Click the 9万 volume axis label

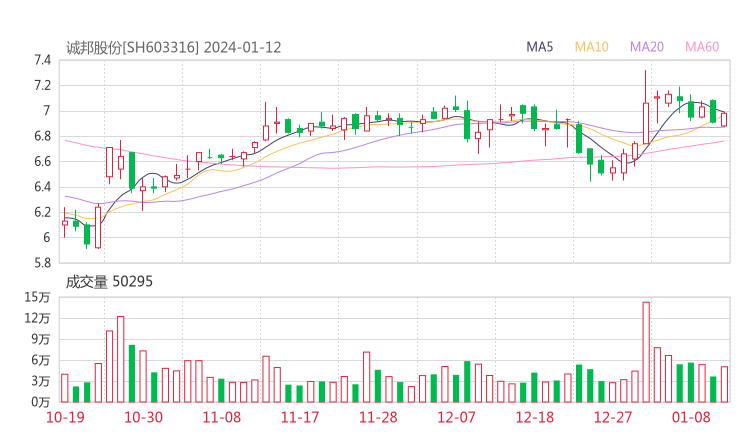coord(41,339)
